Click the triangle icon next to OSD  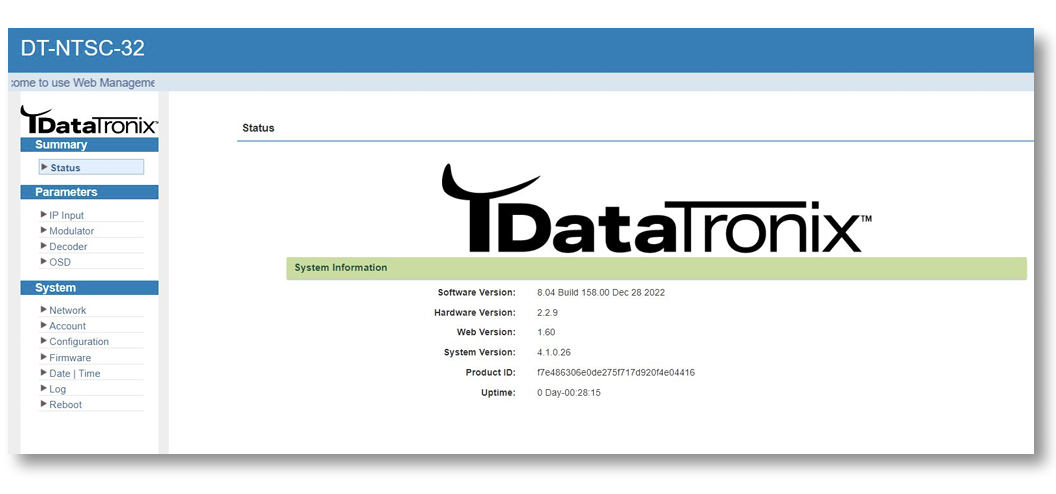point(44,261)
